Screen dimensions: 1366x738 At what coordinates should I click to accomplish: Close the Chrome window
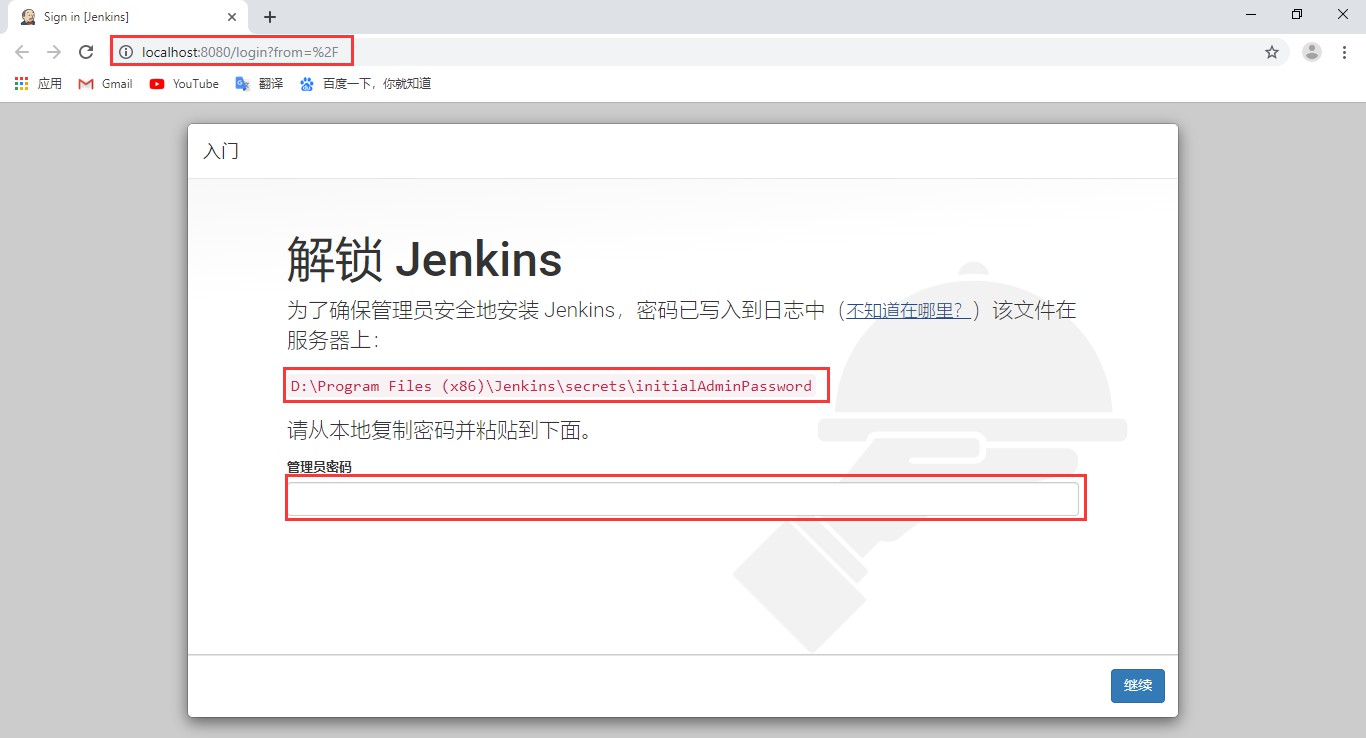coord(1343,14)
